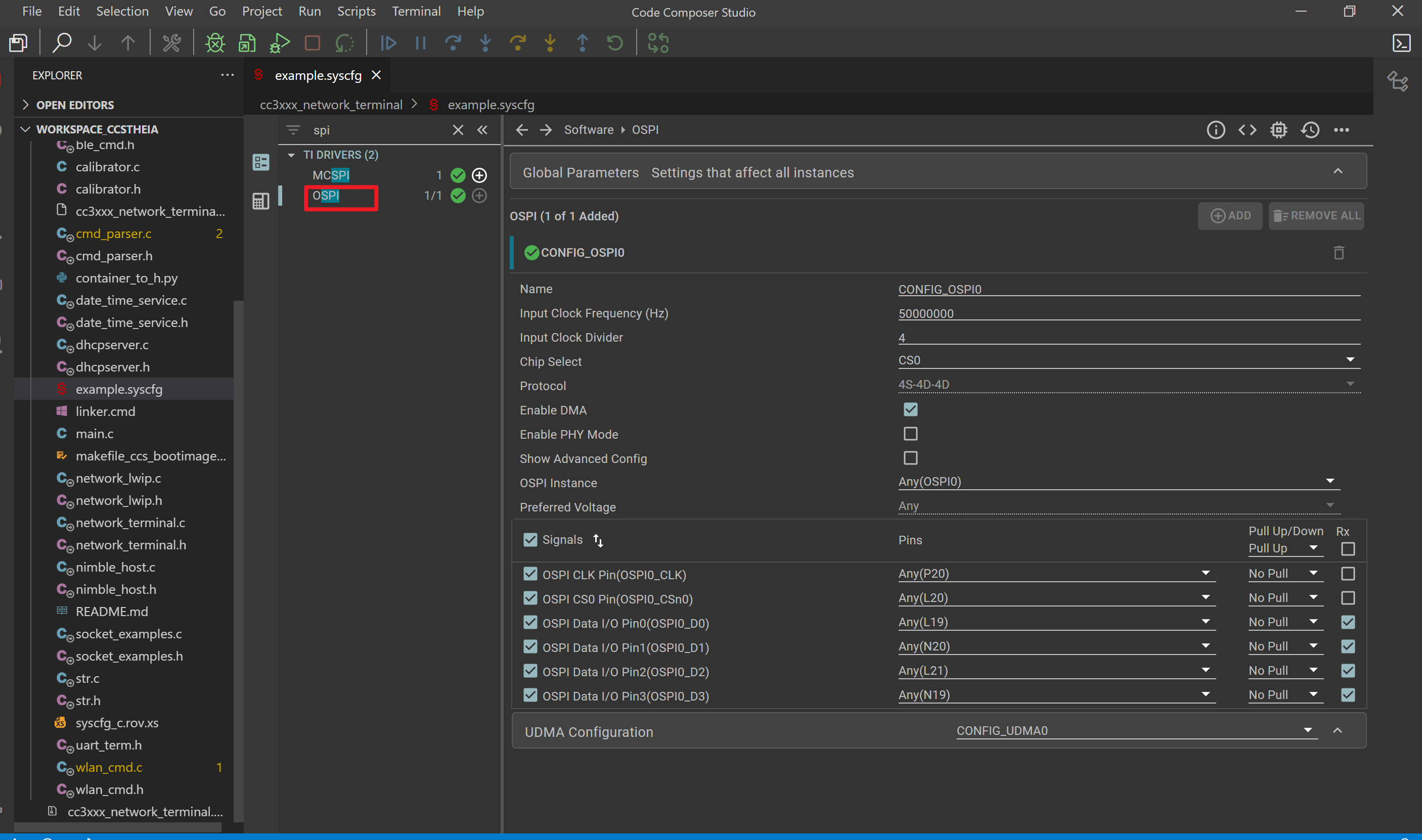Viewport: 1422px width, 840px height.
Task: Open the Terminal menu
Action: tap(416, 11)
